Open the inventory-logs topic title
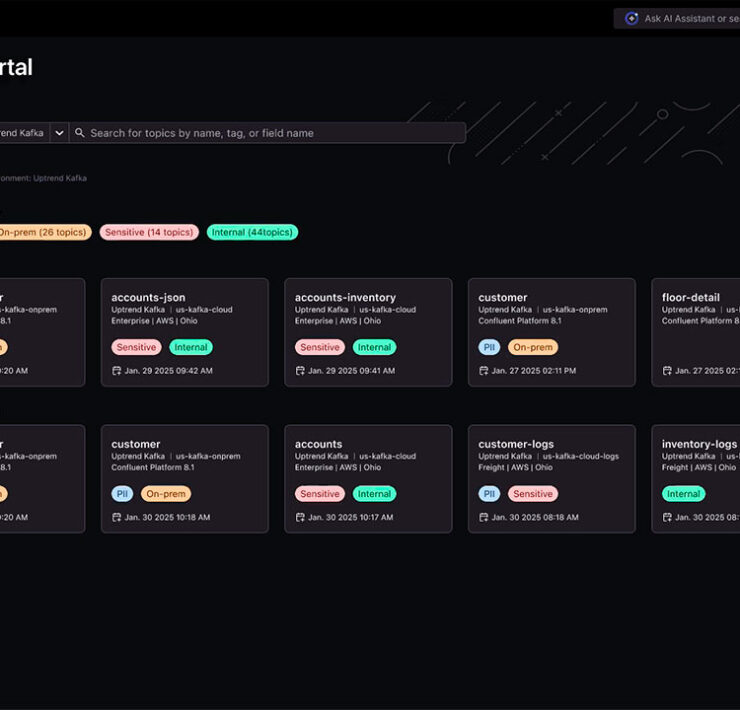 [x=699, y=444]
